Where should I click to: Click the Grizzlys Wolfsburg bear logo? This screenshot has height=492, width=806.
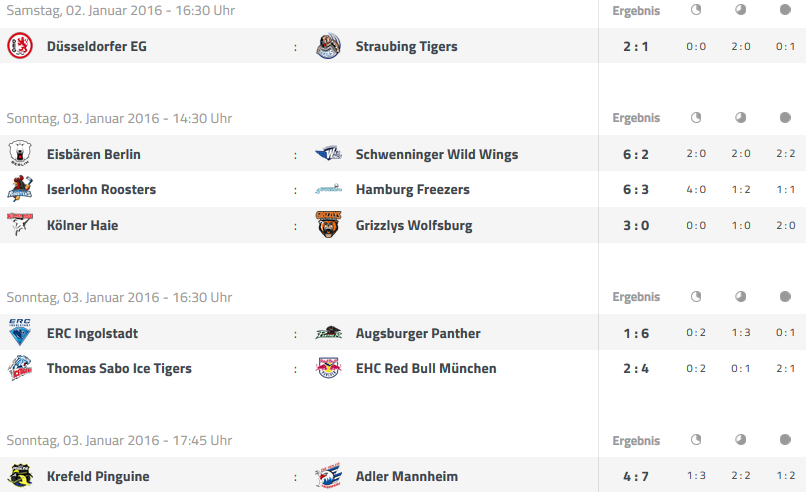pos(328,225)
